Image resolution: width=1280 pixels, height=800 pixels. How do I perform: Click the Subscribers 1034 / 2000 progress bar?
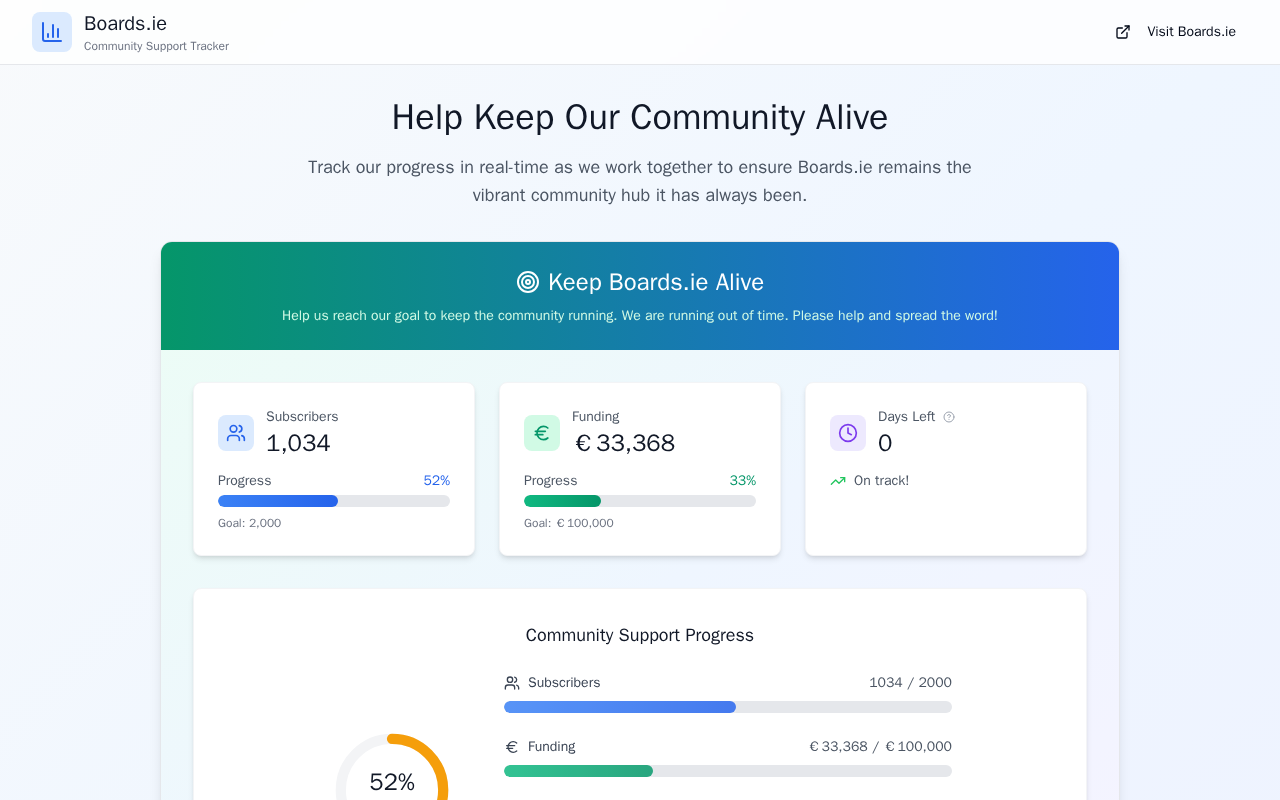[x=728, y=707]
